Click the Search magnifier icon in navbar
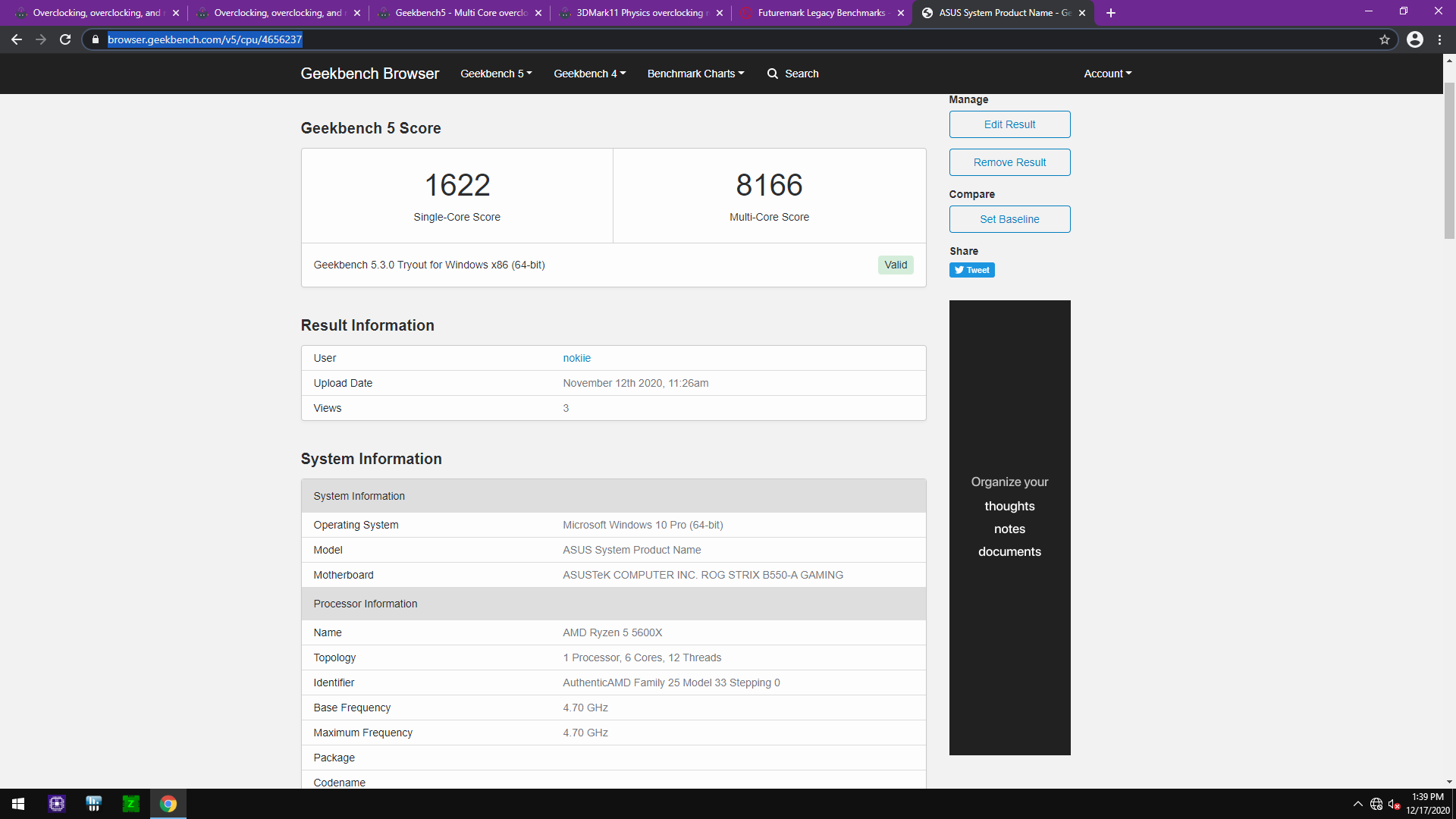1456x819 pixels. pos(772,74)
